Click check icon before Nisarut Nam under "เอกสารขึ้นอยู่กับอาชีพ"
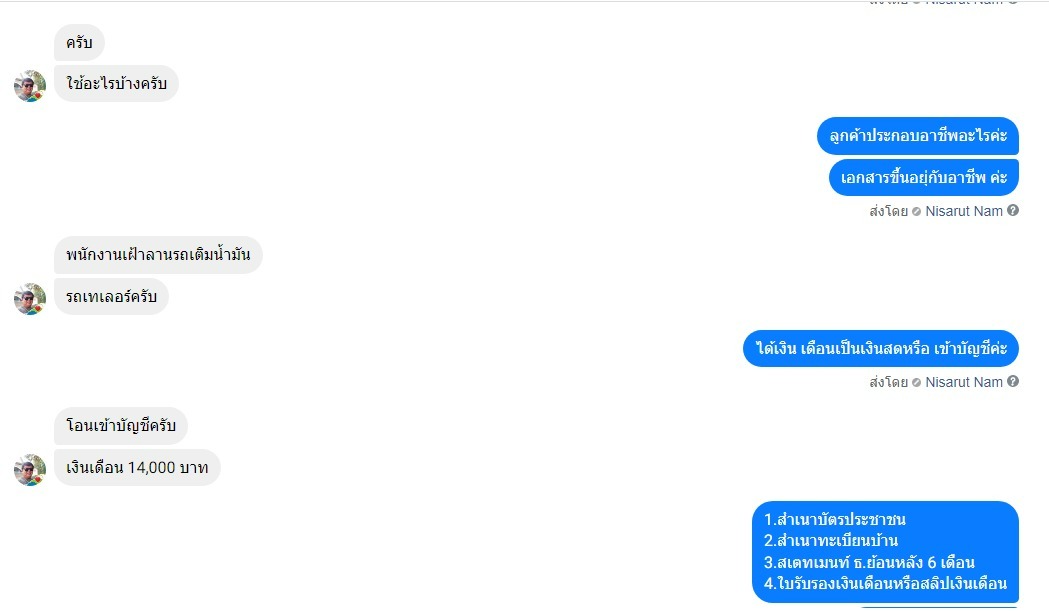The image size is (1049, 611). click(x=917, y=211)
